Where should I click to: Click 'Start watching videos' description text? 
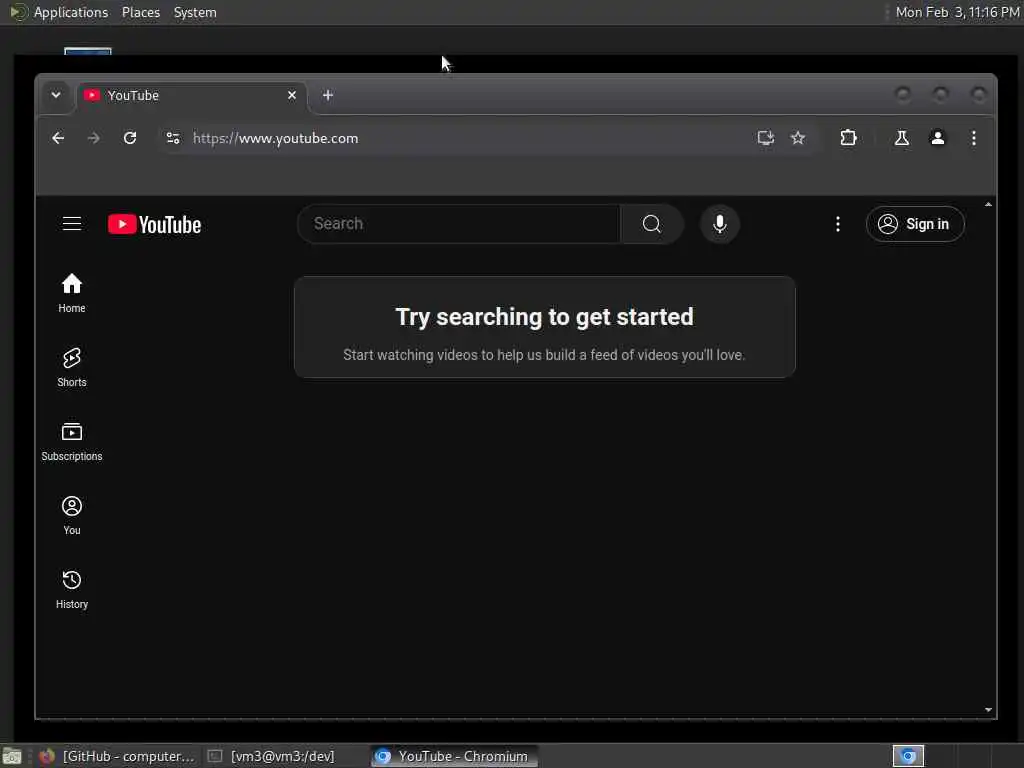(544, 355)
